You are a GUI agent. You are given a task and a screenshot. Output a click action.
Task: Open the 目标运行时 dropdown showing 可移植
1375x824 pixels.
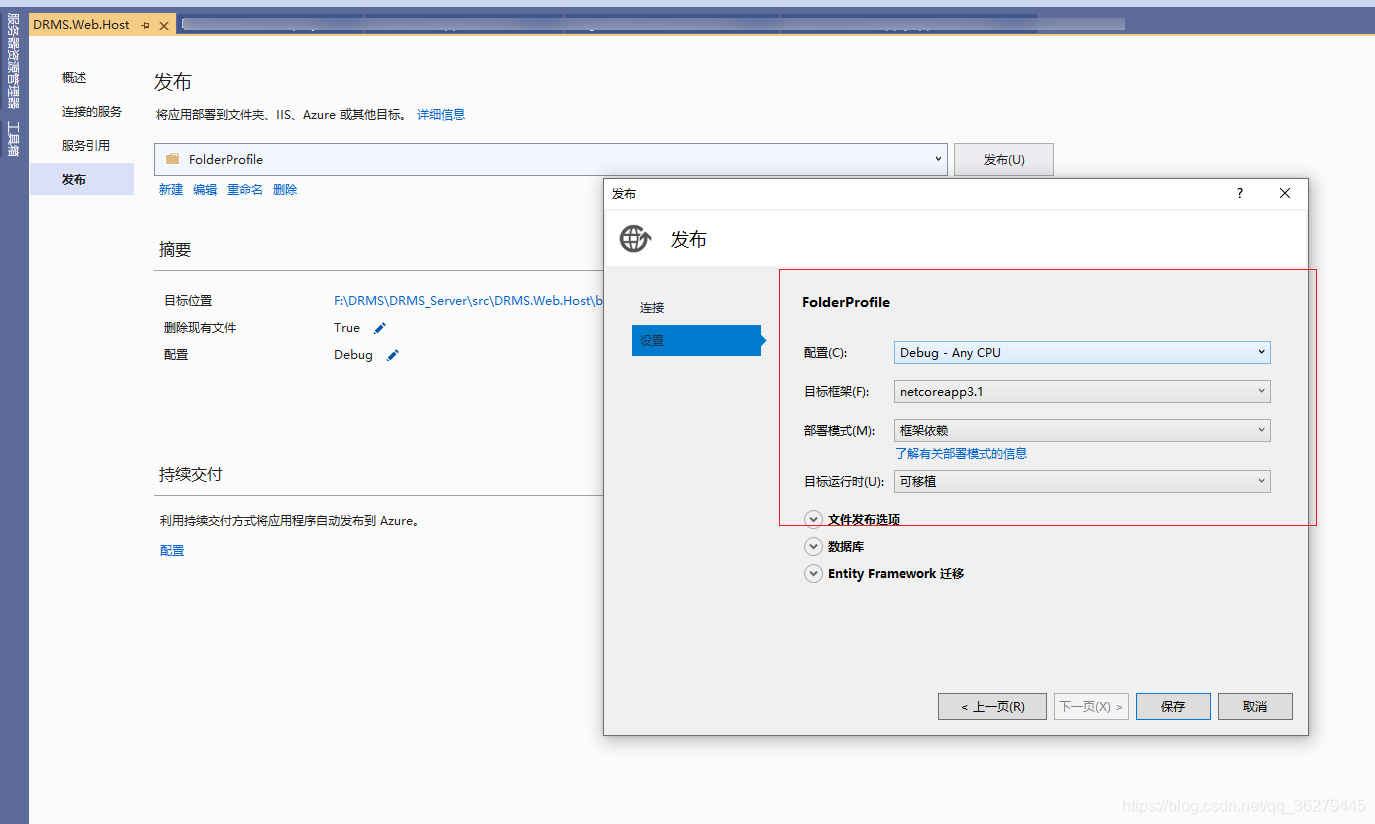click(1261, 481)
